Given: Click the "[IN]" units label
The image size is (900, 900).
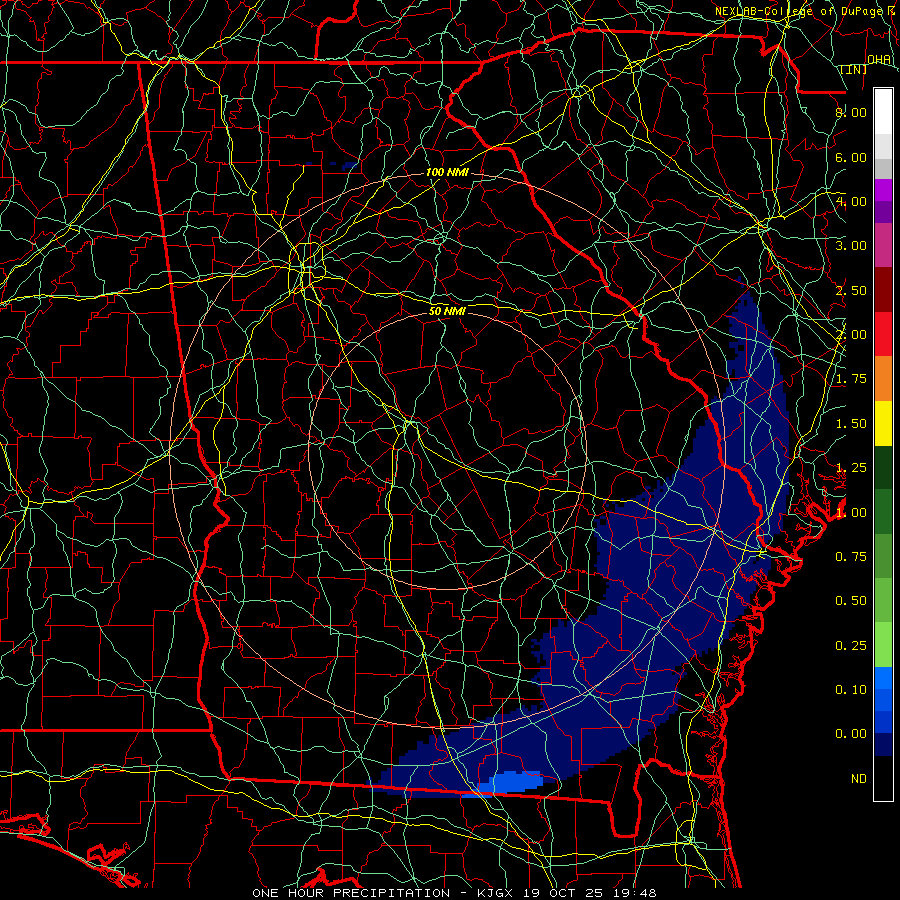Looking at the screenshot, I should click(854, 69).
